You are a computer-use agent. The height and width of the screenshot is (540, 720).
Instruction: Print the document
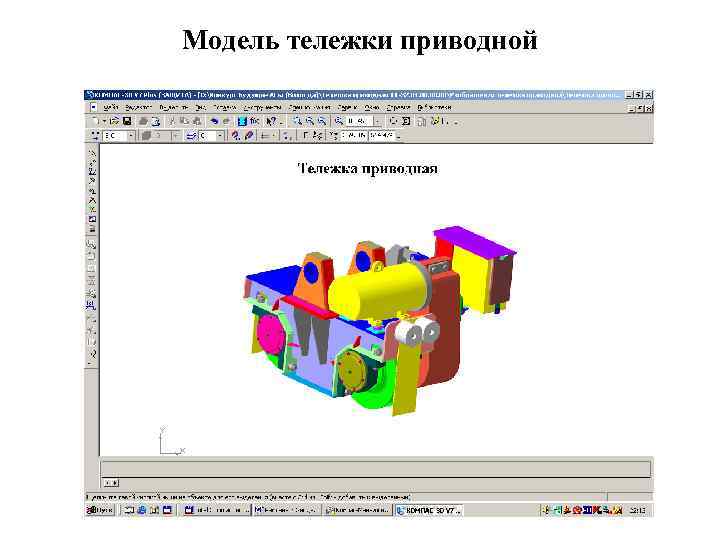click(x=143, y=121)
